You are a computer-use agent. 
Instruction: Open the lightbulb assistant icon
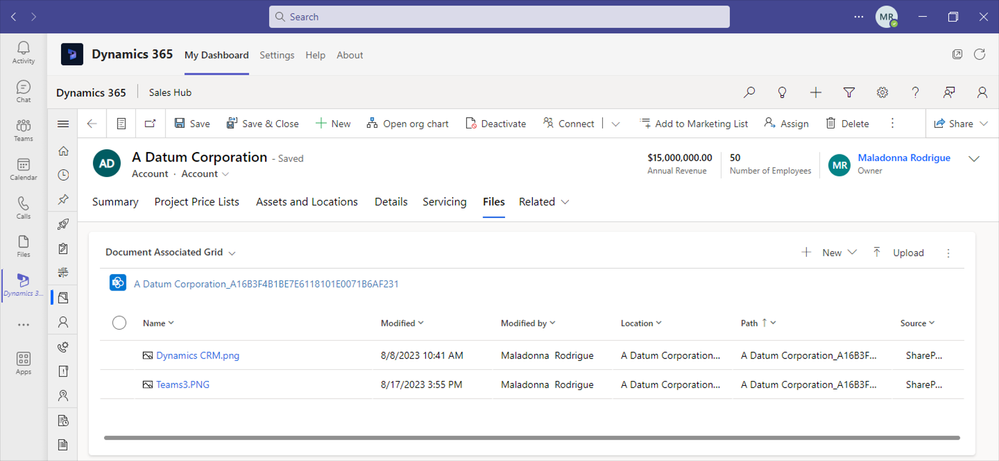point(782,92)
